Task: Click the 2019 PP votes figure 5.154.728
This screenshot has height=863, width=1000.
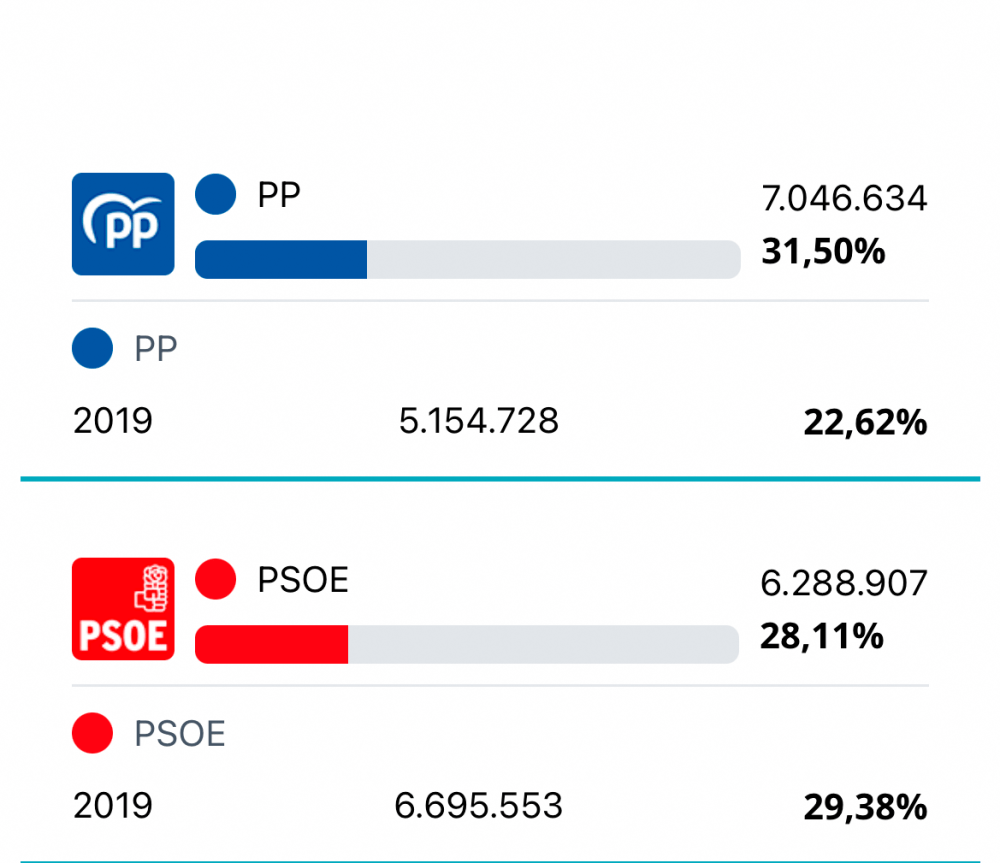Action: (x=478, y=421)
